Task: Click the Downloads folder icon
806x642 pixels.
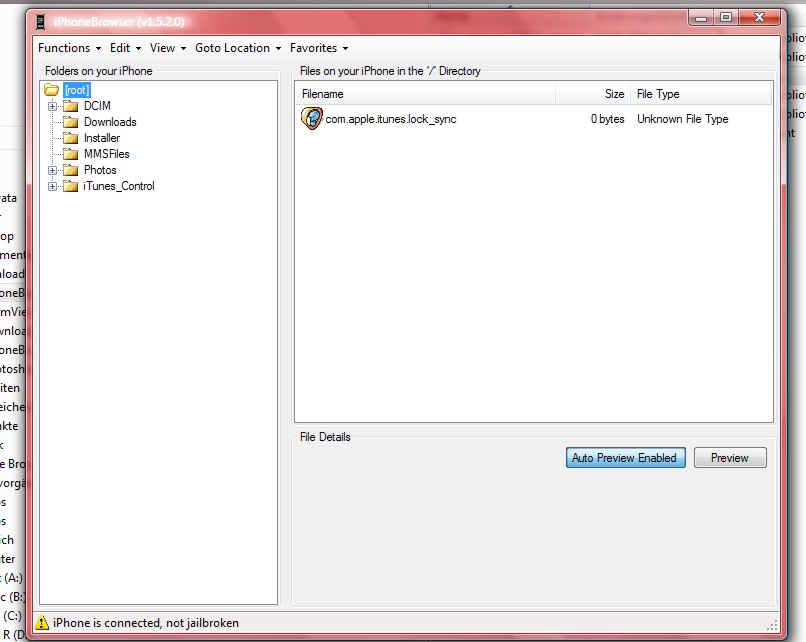Action: pyautogui.click(x=70, y=122)
